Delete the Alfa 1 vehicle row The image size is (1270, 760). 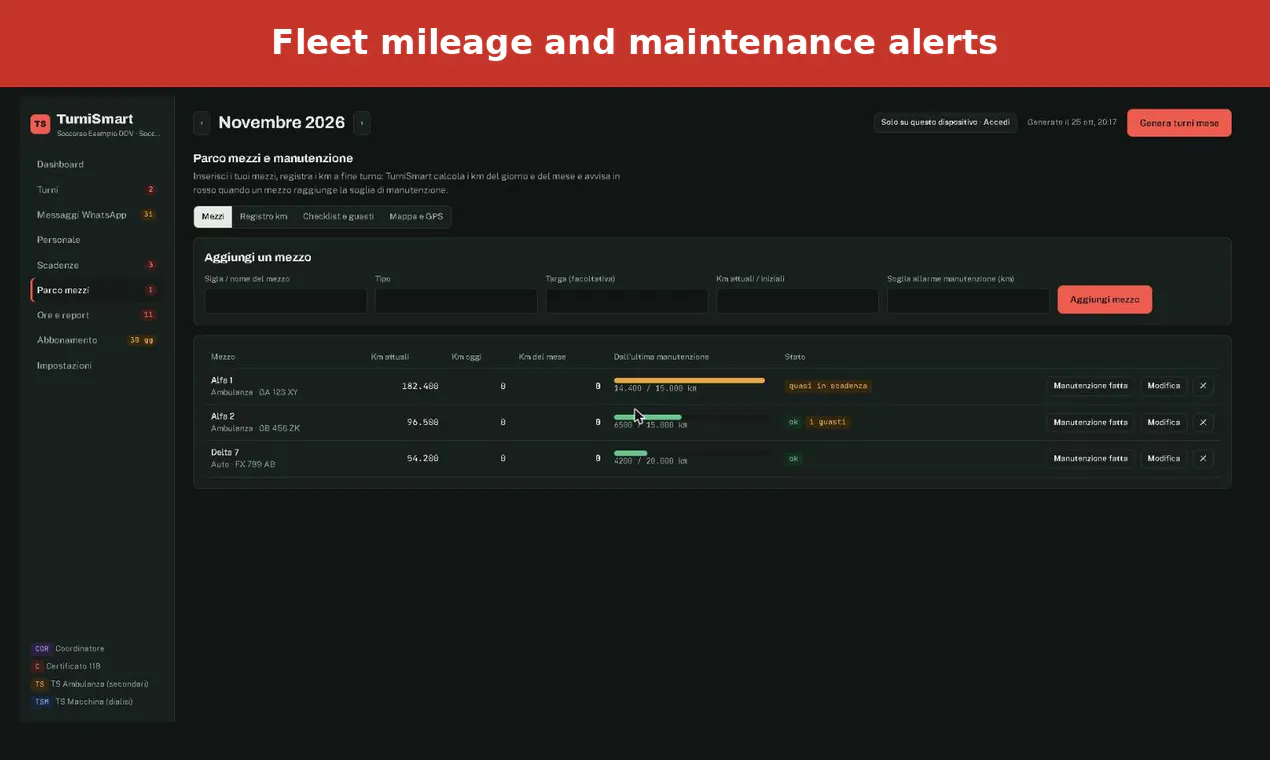1203,386
